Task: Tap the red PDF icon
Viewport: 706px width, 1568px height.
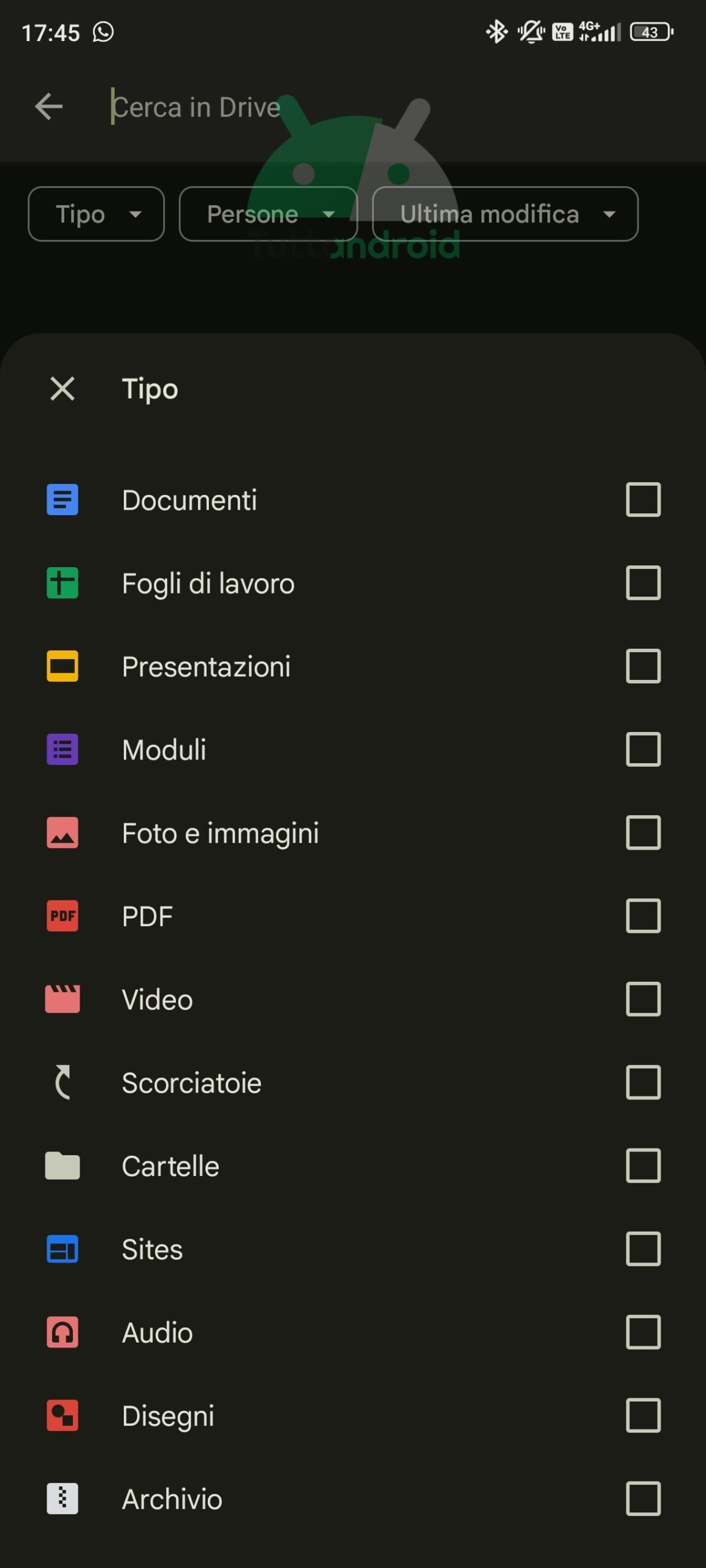Action: click(63, 916)
